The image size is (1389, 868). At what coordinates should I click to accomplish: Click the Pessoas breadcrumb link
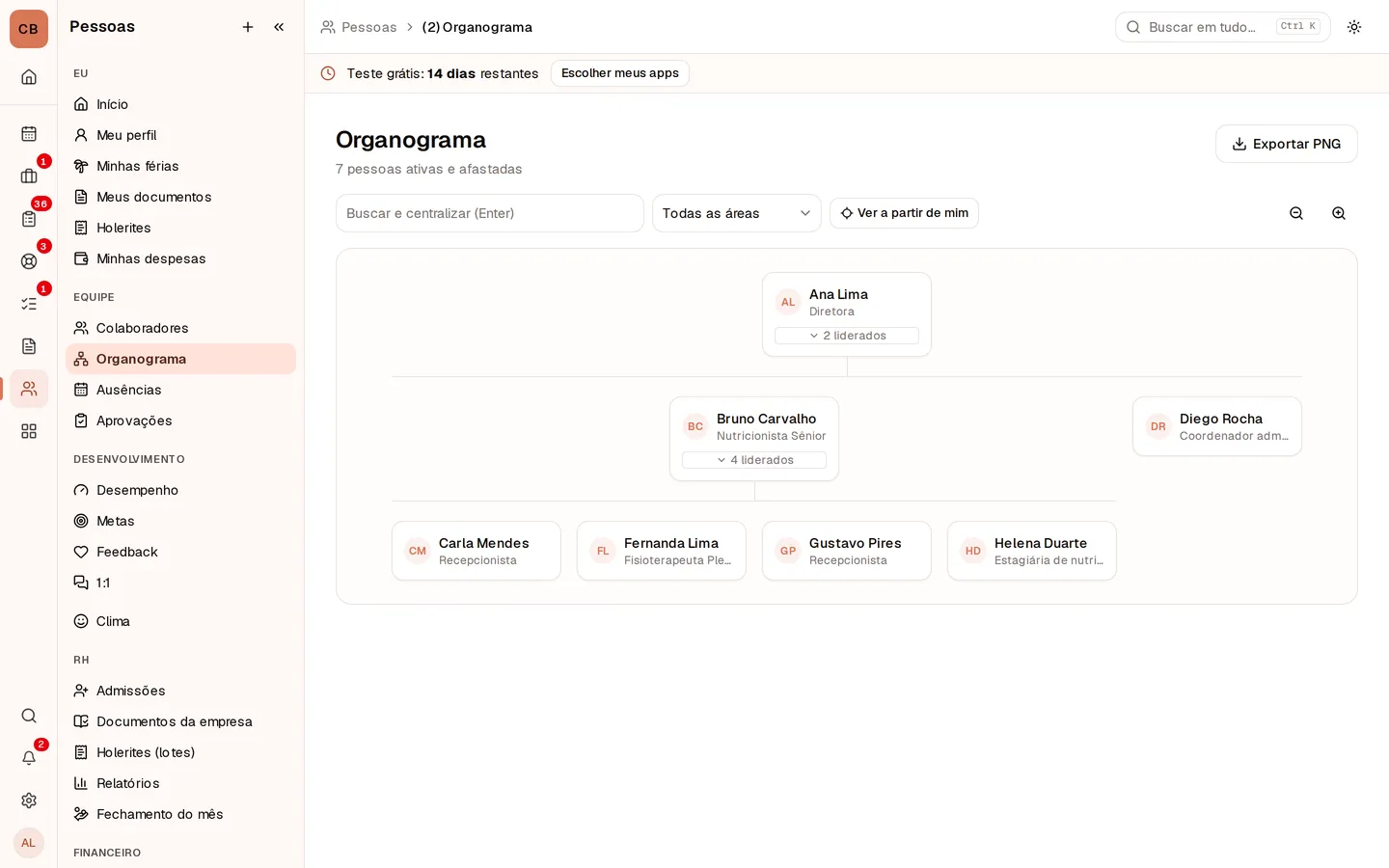359,27
